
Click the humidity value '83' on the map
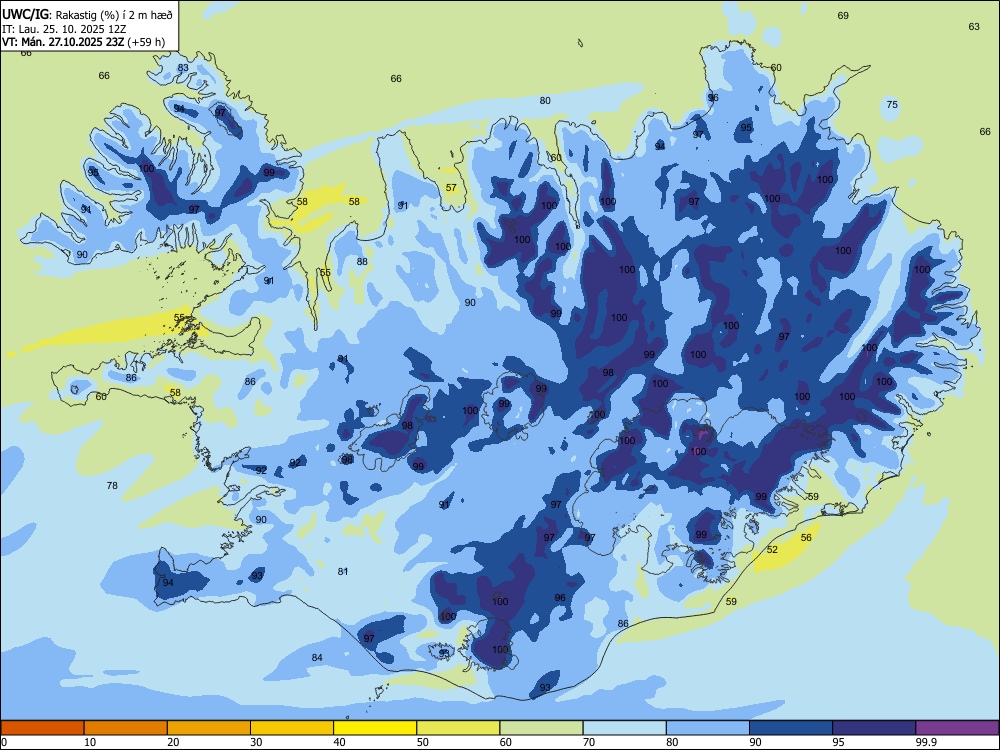point(183,68)
